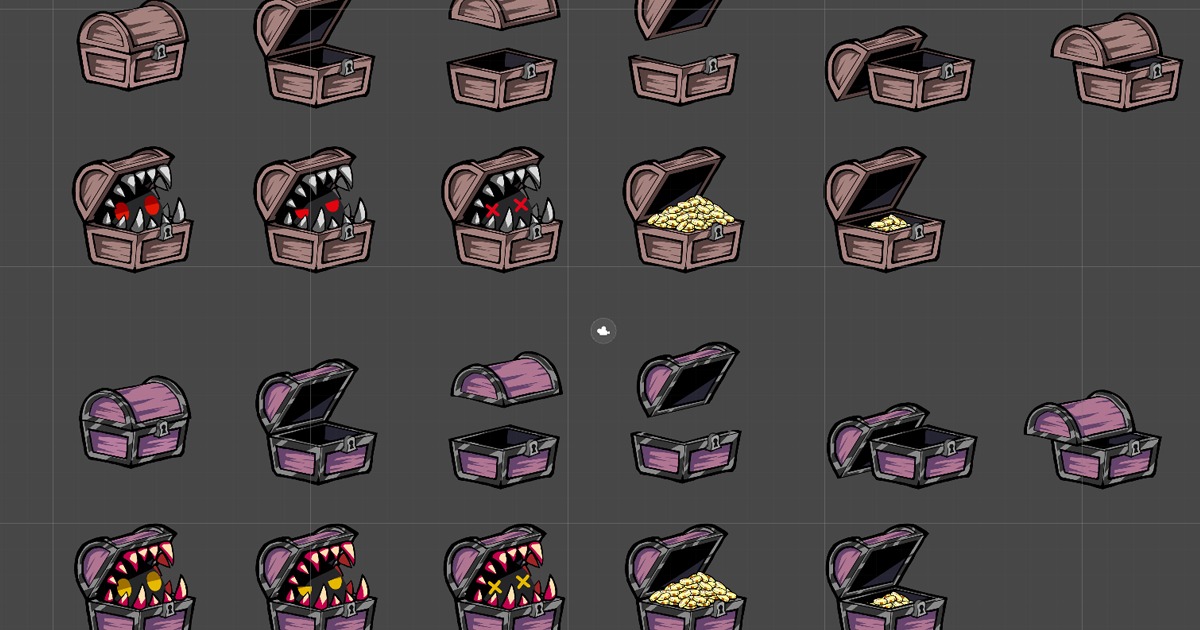The image size is (1200, 630).
Task: Select the detached purple chest lid sprite
Action: 505,380
